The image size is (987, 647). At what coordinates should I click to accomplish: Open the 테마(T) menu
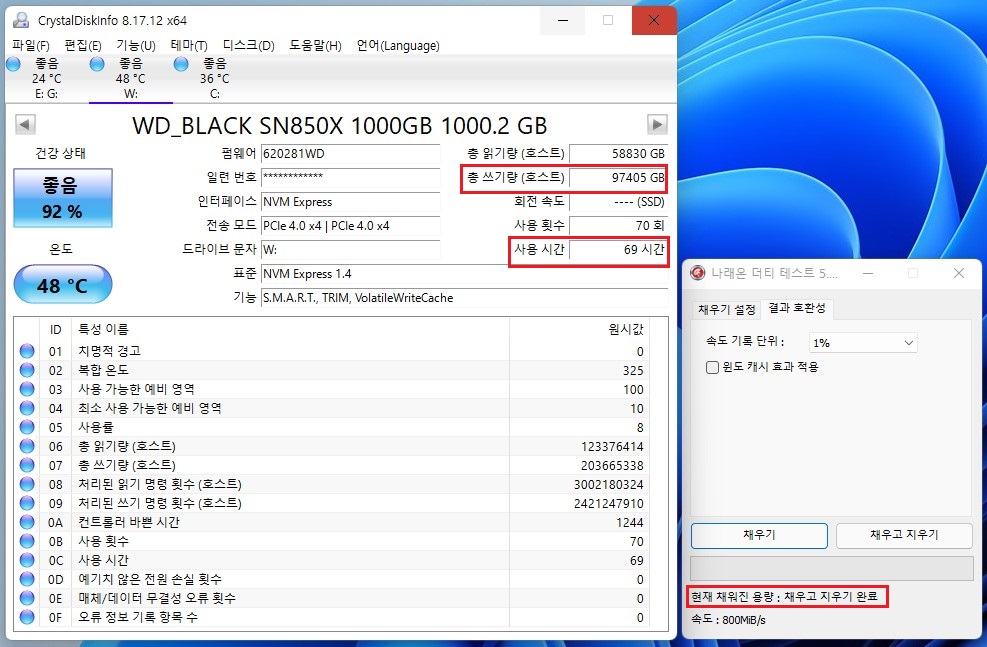(x=189, y=45)
